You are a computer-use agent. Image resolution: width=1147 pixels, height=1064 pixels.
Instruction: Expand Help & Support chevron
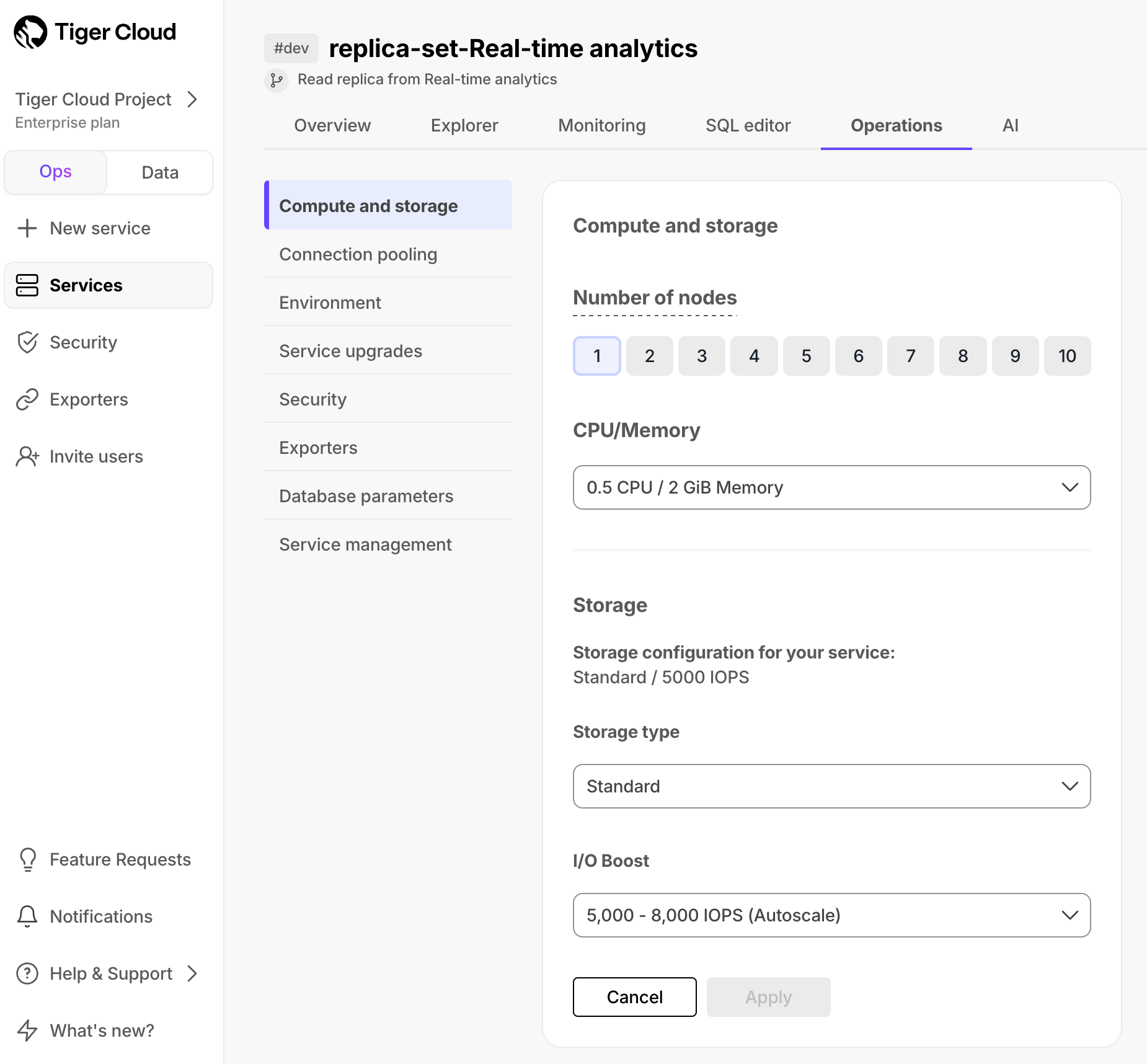pos(192,973)
